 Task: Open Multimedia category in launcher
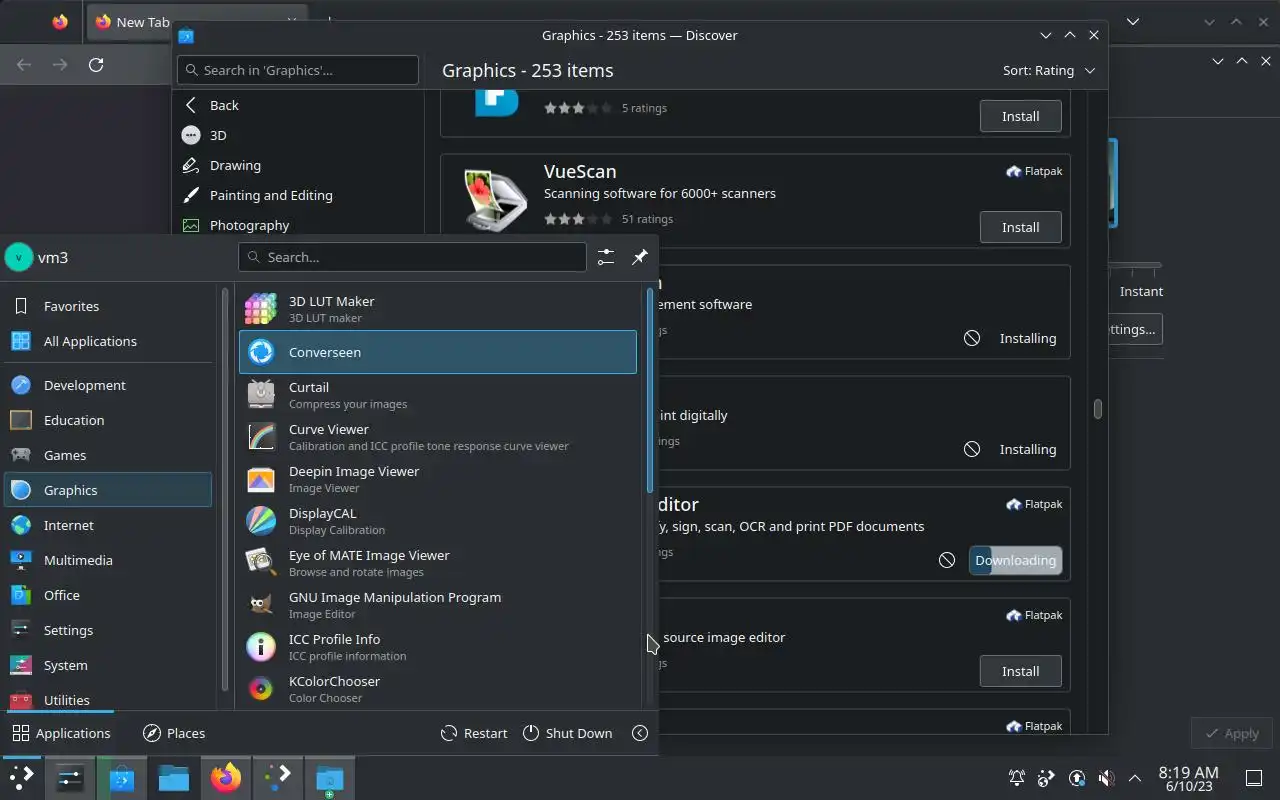pyautogui.click(x=108, y=560)
